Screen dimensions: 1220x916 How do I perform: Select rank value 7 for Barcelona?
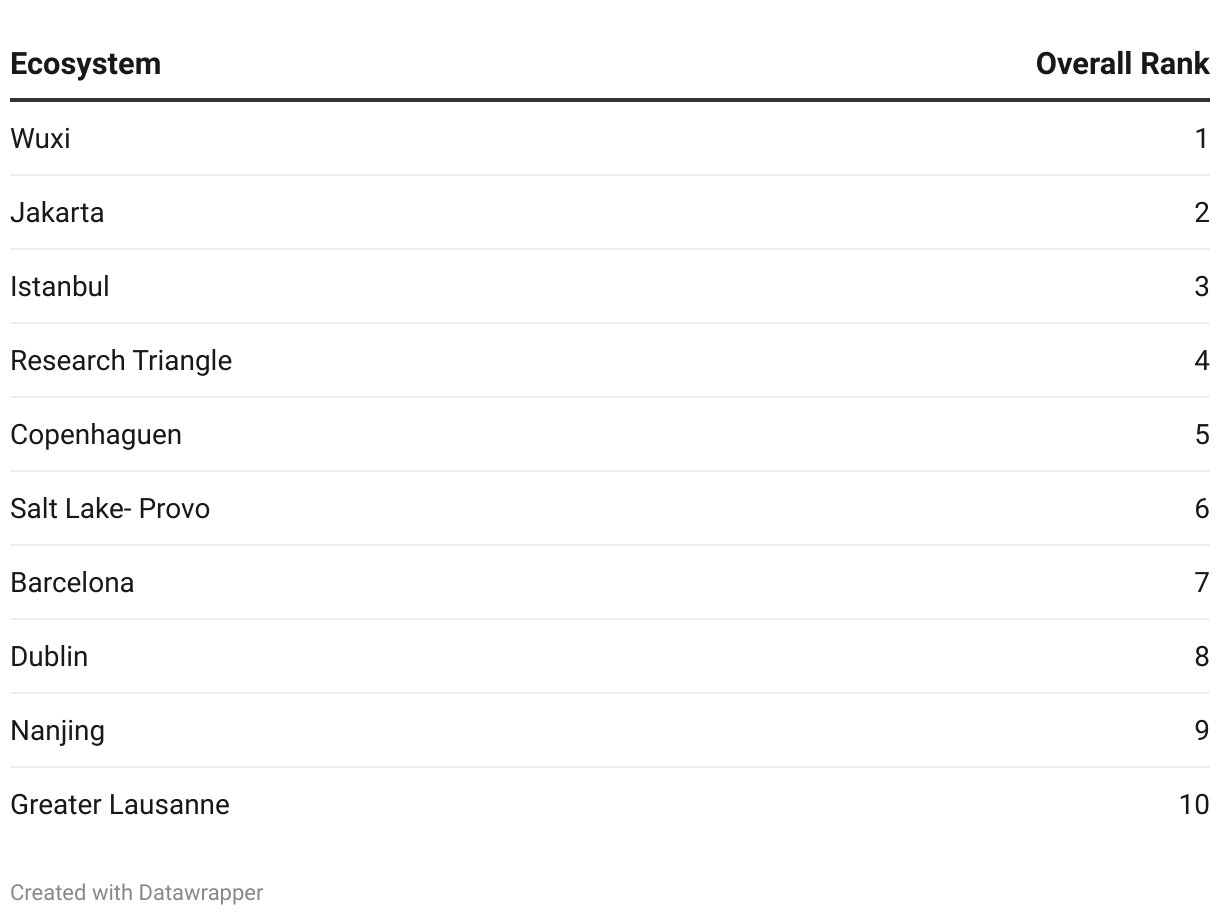tap(1202, 582)
